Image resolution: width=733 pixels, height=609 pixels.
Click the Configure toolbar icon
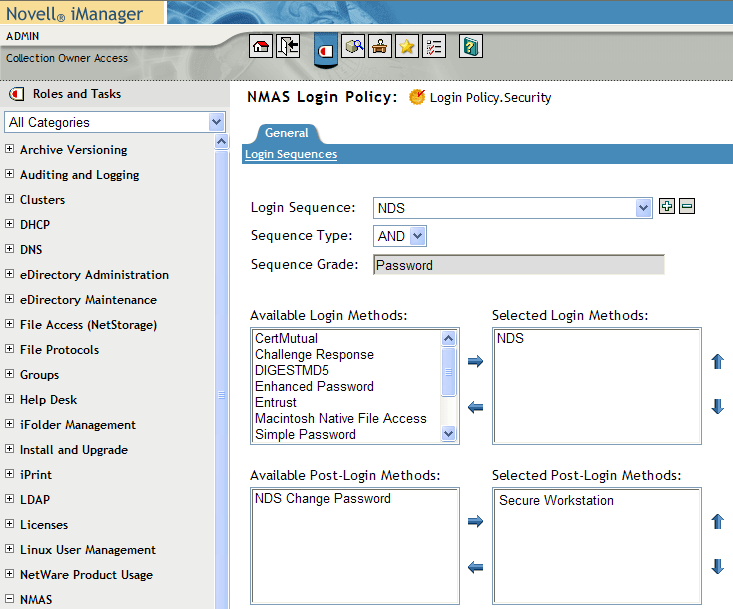(380, 46)
